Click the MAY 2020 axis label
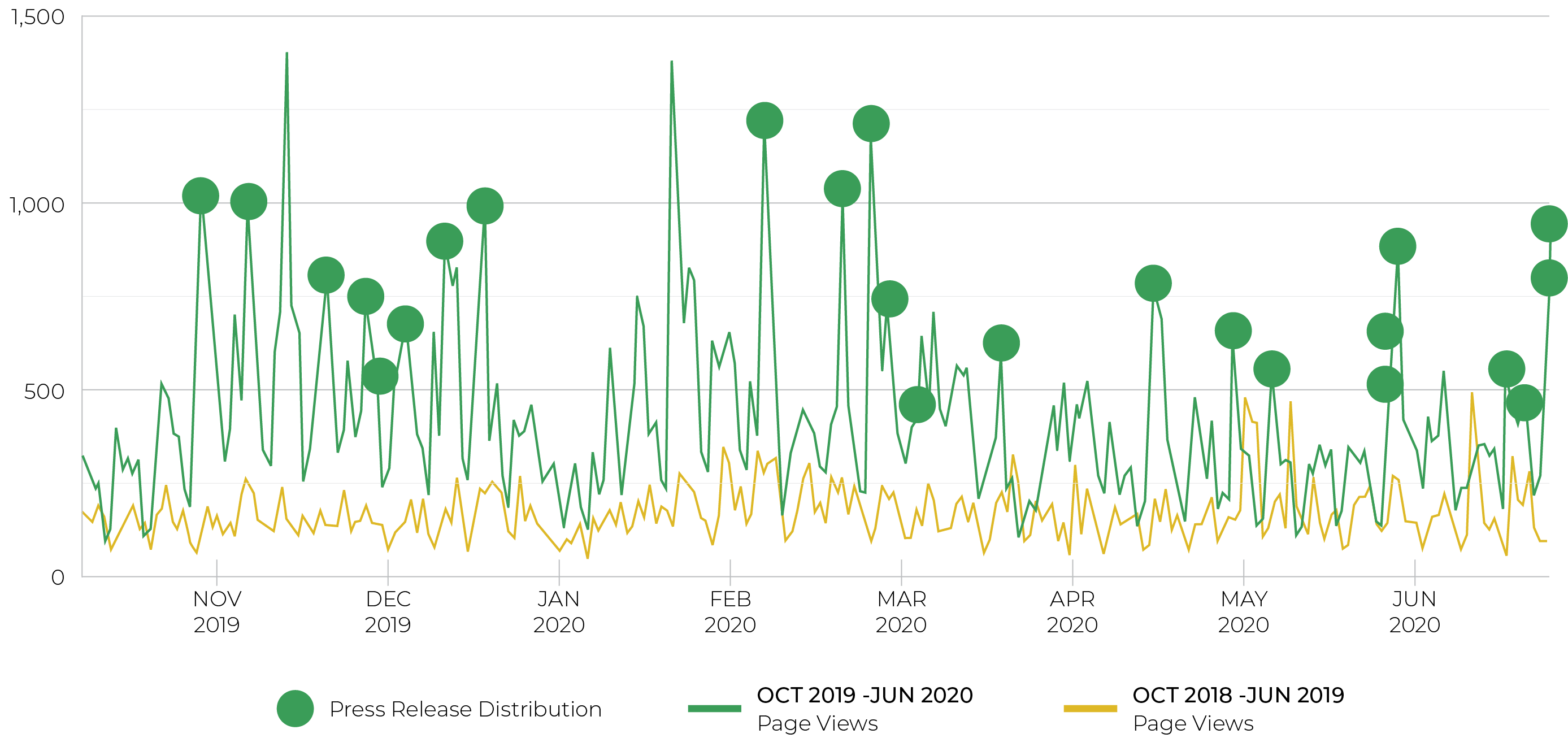The height and width of the screenshot is (738, 1568). 1244,612
